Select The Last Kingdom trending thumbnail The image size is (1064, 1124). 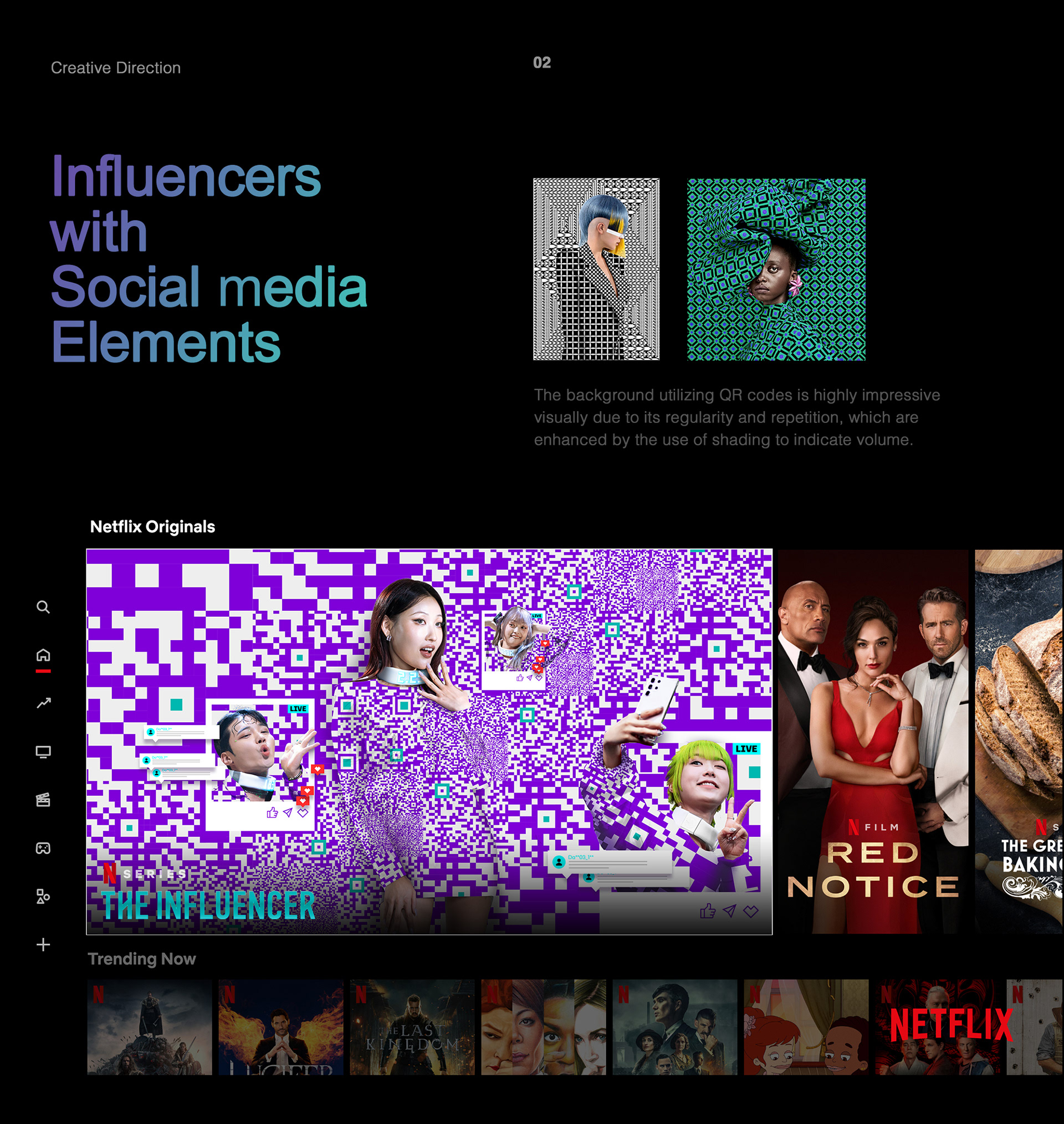(x=412, y=1027)
